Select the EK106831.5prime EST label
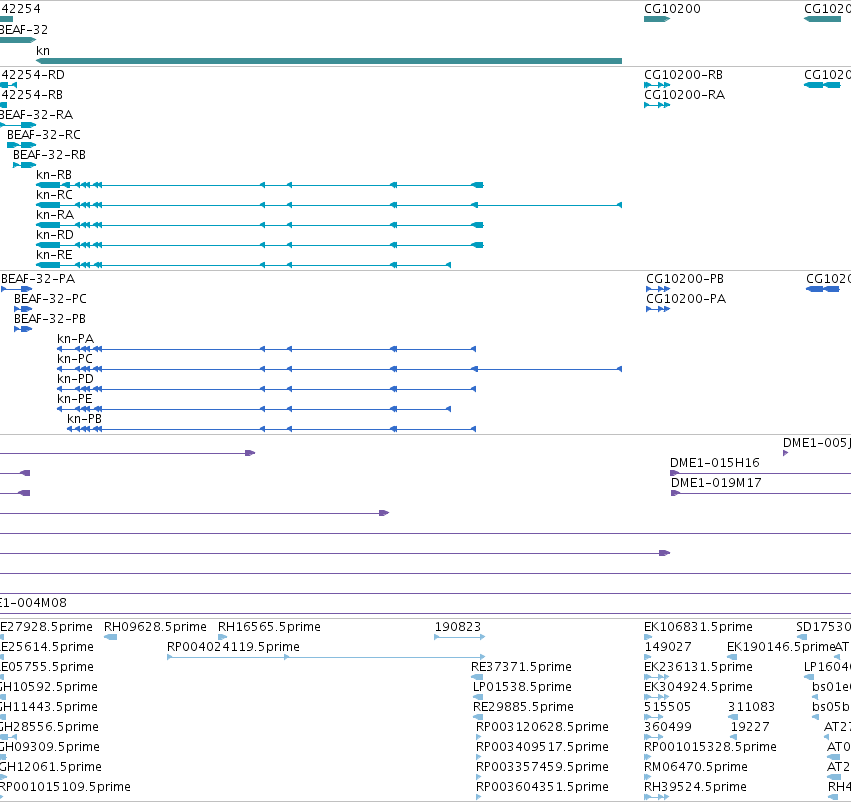Screen dimensions: 851x802 point(698,627)
